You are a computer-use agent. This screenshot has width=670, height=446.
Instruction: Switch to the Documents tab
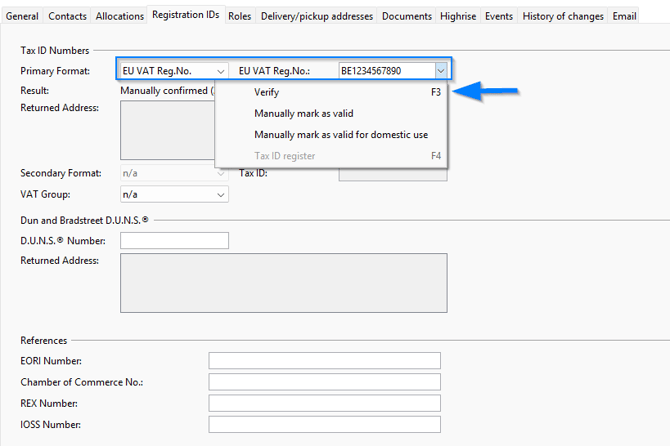tap(407, 16)
